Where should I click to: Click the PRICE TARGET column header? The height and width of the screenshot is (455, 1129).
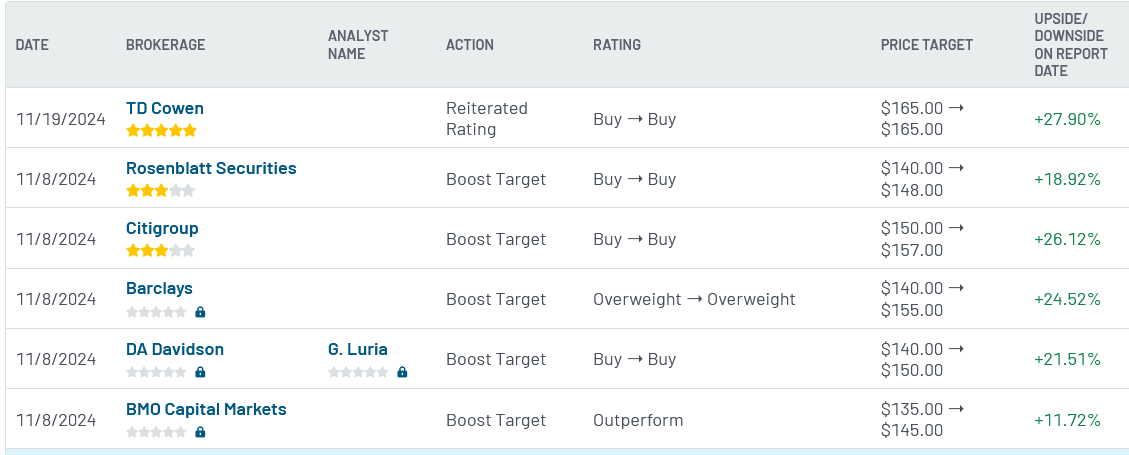(927, 45)
